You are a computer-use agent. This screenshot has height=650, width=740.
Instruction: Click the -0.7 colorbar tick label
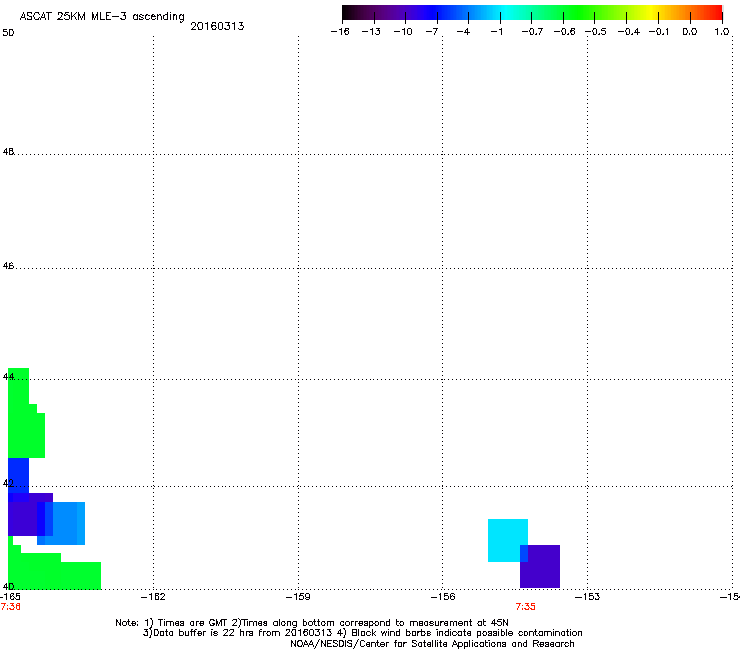532,32
